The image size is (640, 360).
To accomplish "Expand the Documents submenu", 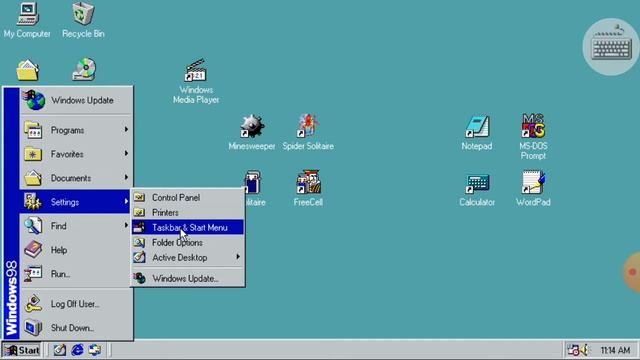I will [x=76, y=178].
